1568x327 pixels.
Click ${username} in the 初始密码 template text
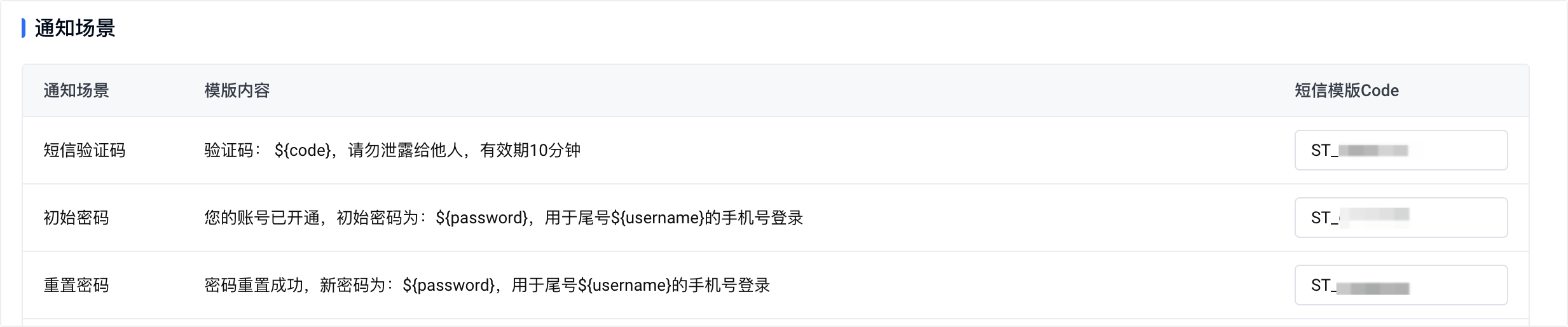click(x=657, y=218)
